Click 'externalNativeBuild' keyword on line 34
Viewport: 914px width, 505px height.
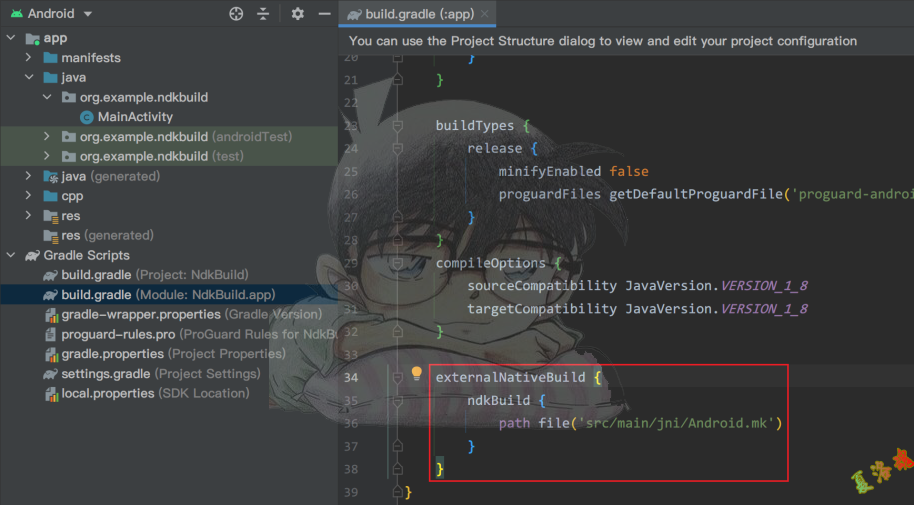coord(510,377)
